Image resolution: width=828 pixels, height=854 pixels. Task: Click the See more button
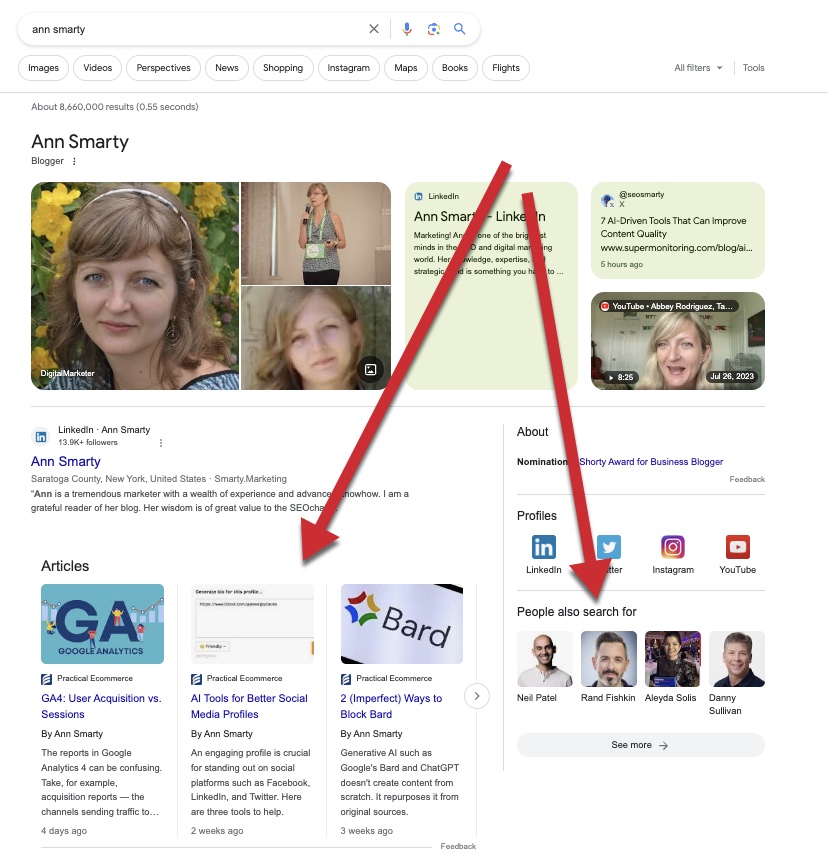pos(640,745)
